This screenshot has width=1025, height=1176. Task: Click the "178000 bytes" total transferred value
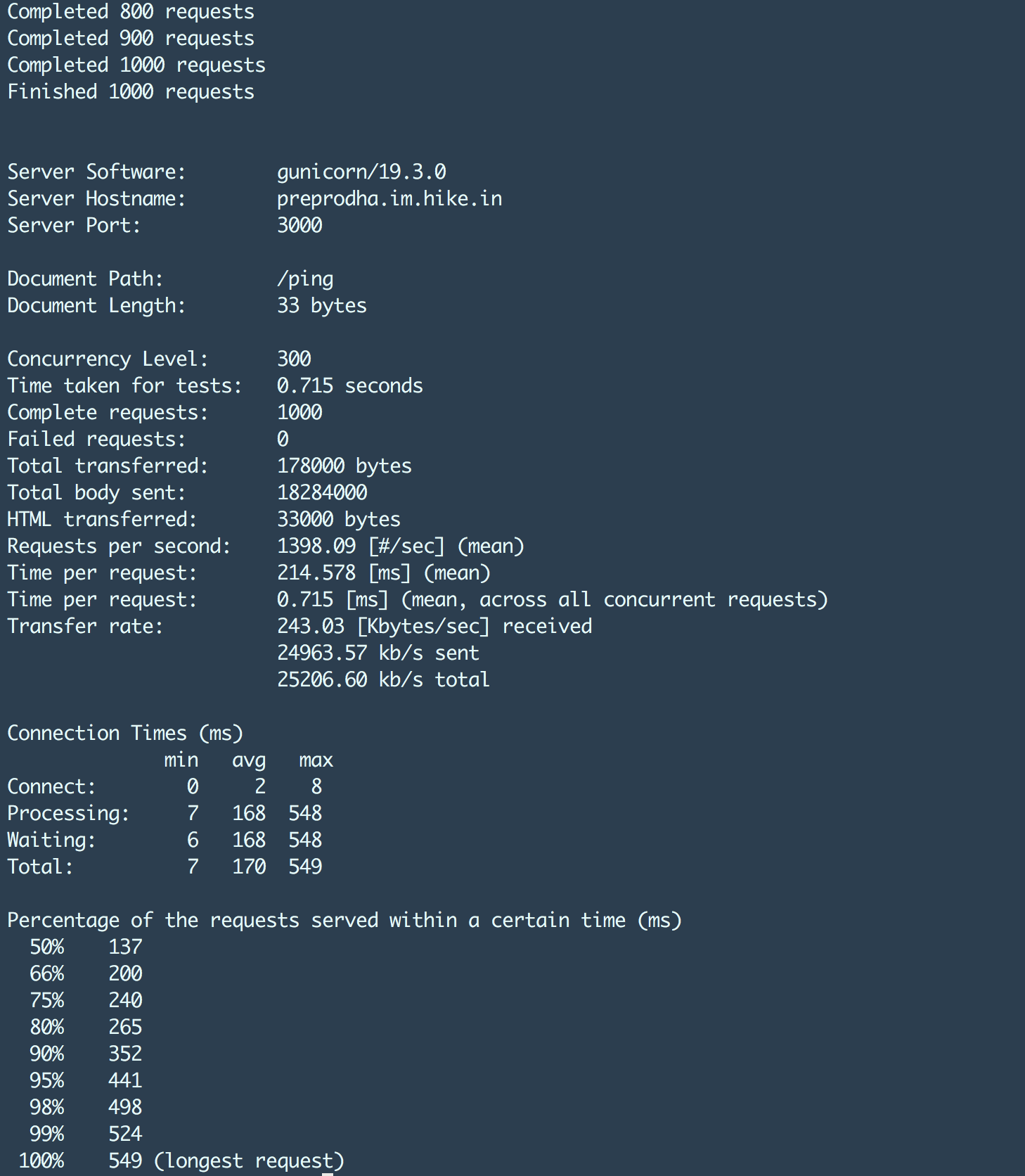pyautogui.click(x=344, y=466)
